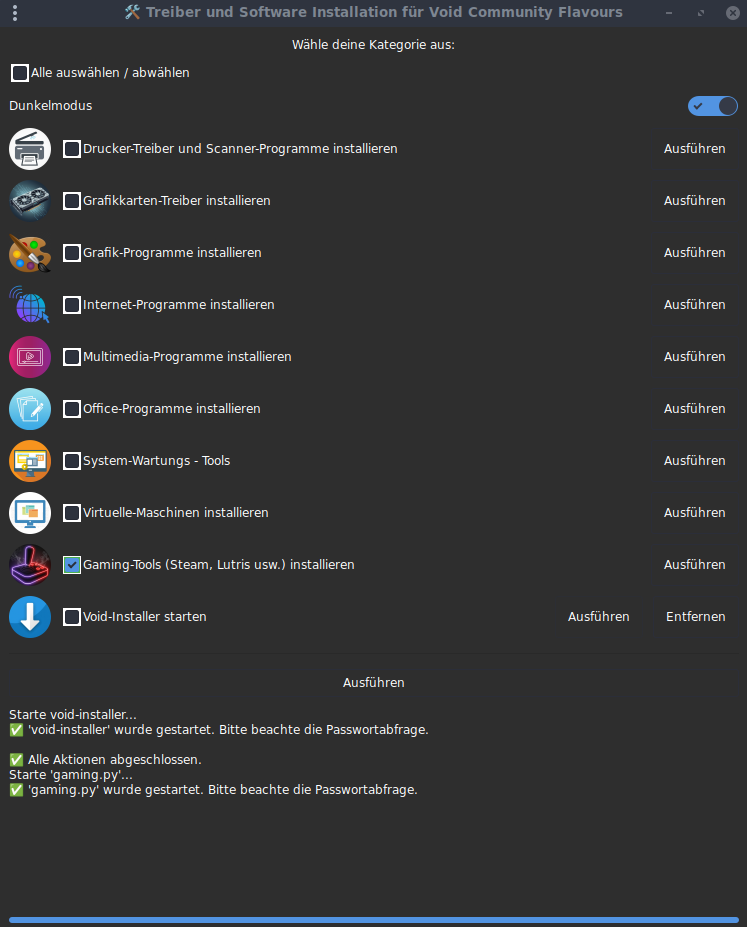Tick the Office-Programme installieren checkbox

pos(72,409)
